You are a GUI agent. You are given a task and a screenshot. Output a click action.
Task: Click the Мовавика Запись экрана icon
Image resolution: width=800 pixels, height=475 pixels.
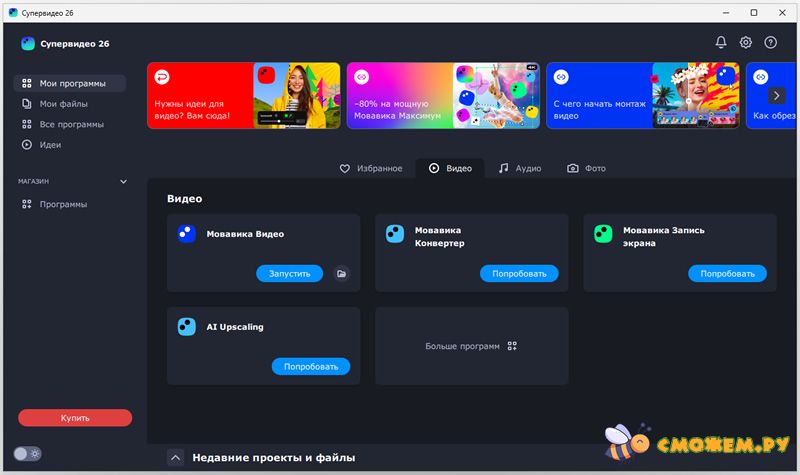coord(603,234)
